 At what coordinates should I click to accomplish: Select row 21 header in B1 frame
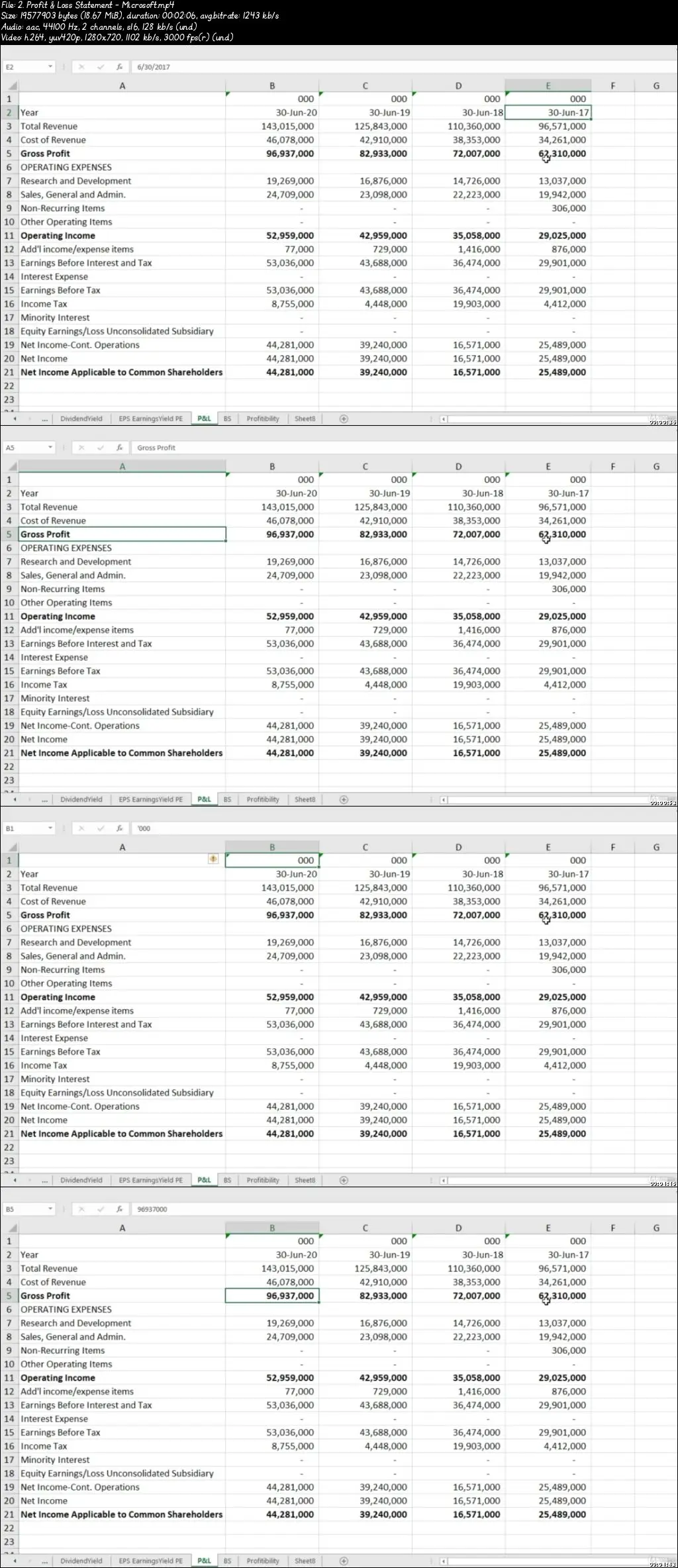click(x=9, y=1134)
